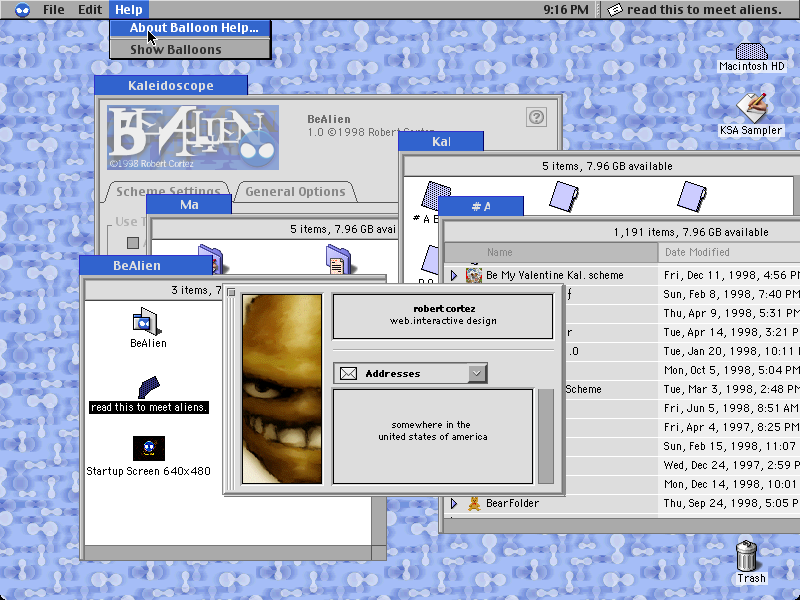This screenshot has width=800, height=600.
Task: Click the date 'Fri, Apr 4, 1997, 8:25 PM'
Action: click(732, 427)
